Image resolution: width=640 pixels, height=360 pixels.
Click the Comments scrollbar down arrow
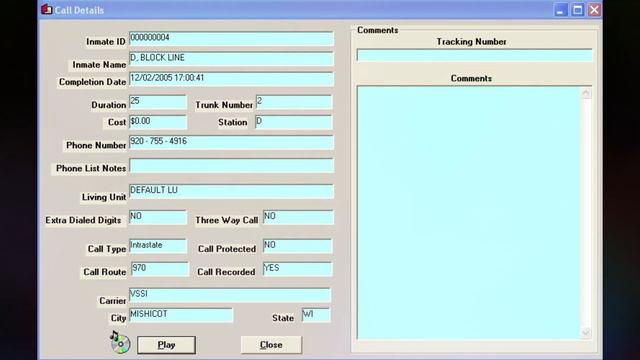point(586,333)
